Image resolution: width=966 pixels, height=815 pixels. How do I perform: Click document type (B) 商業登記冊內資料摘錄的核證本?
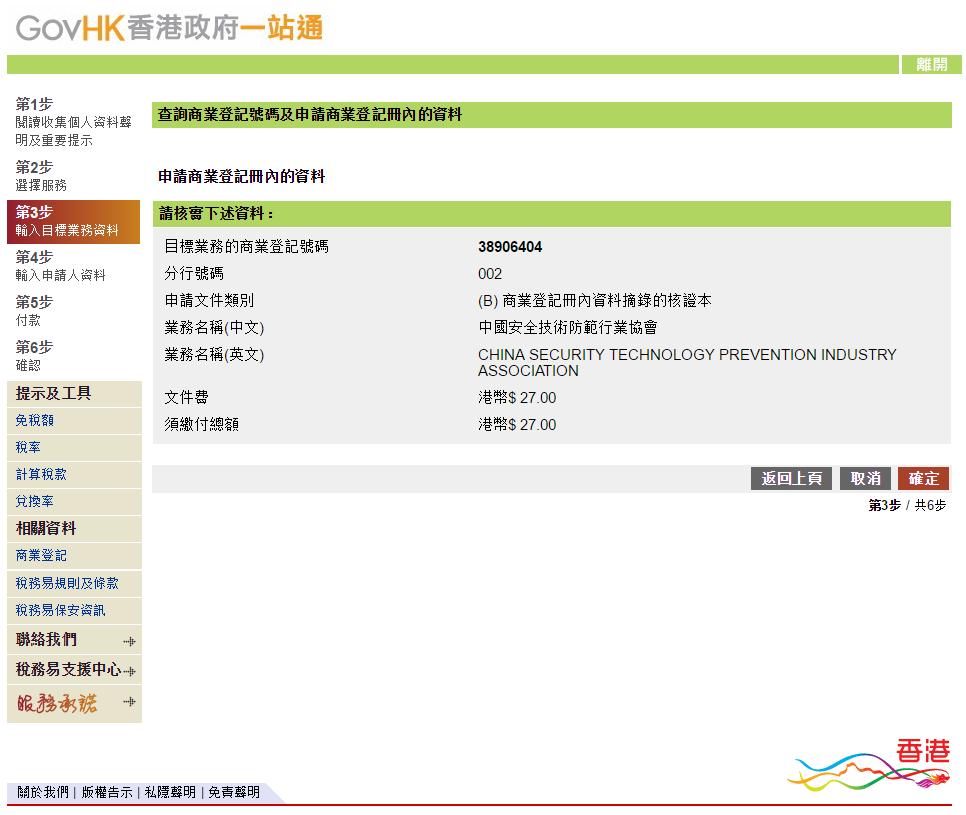595,301
